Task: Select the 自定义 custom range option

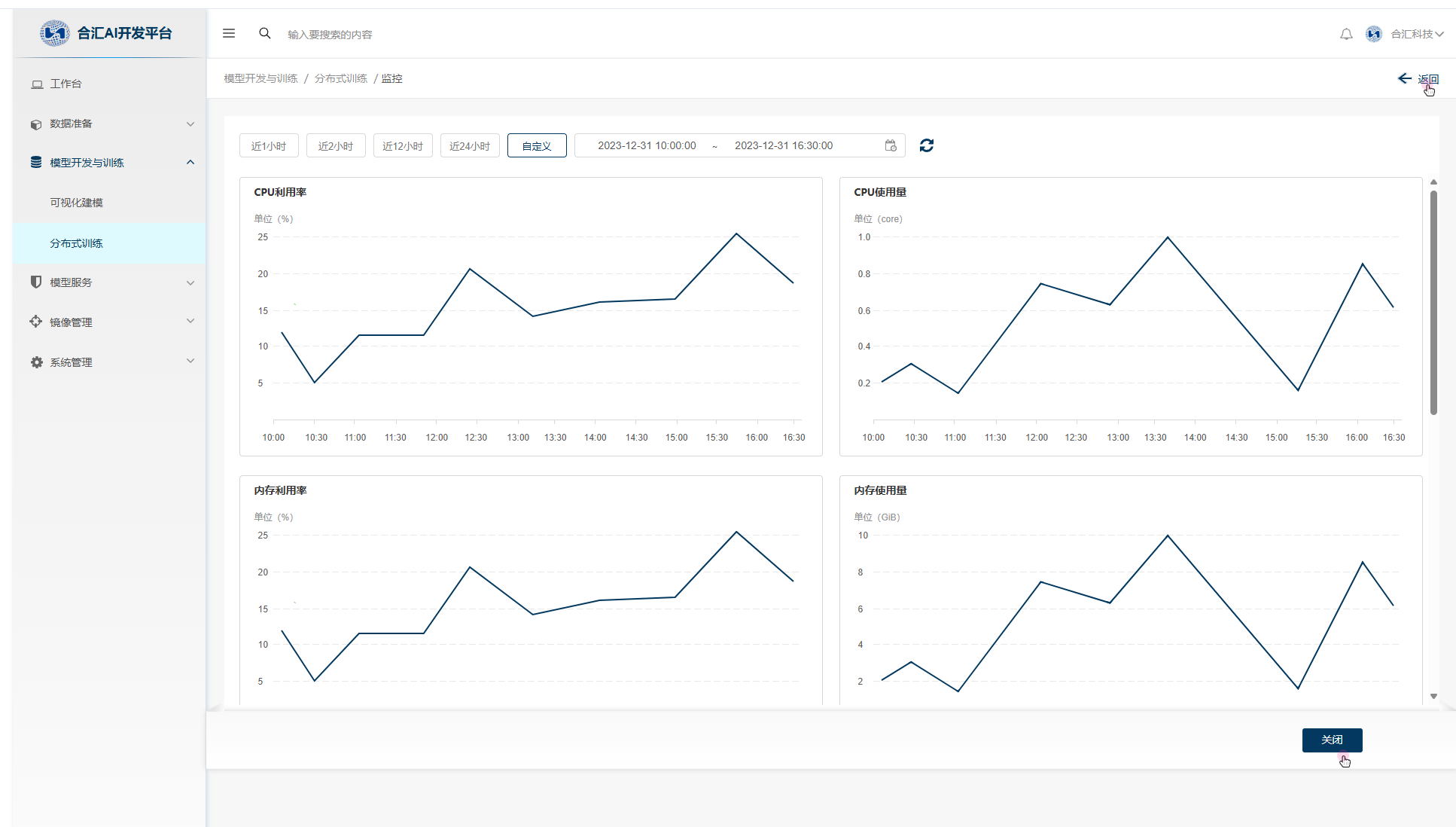Action: pyautogui.click(x=537, y=145)
